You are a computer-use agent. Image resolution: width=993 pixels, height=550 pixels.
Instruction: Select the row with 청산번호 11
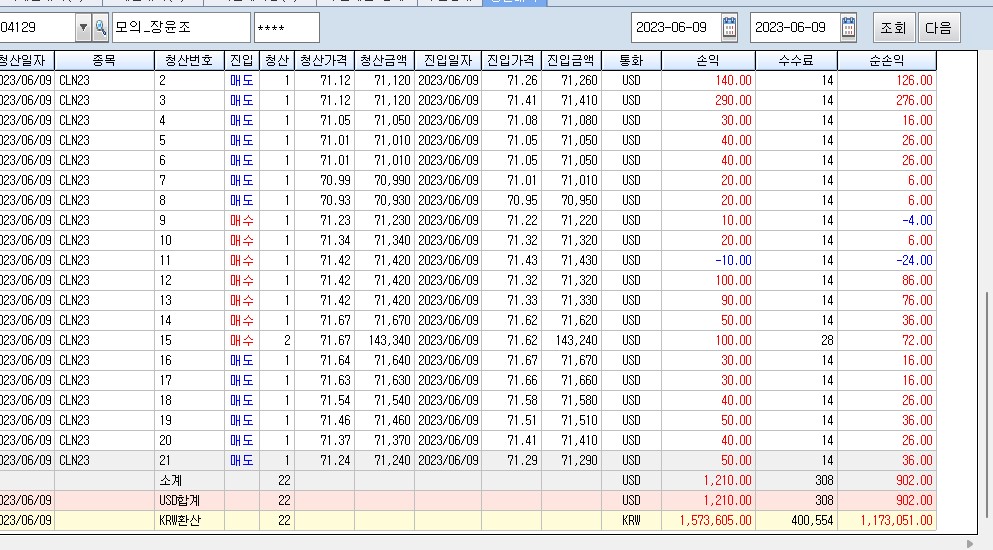click(400, 260)
